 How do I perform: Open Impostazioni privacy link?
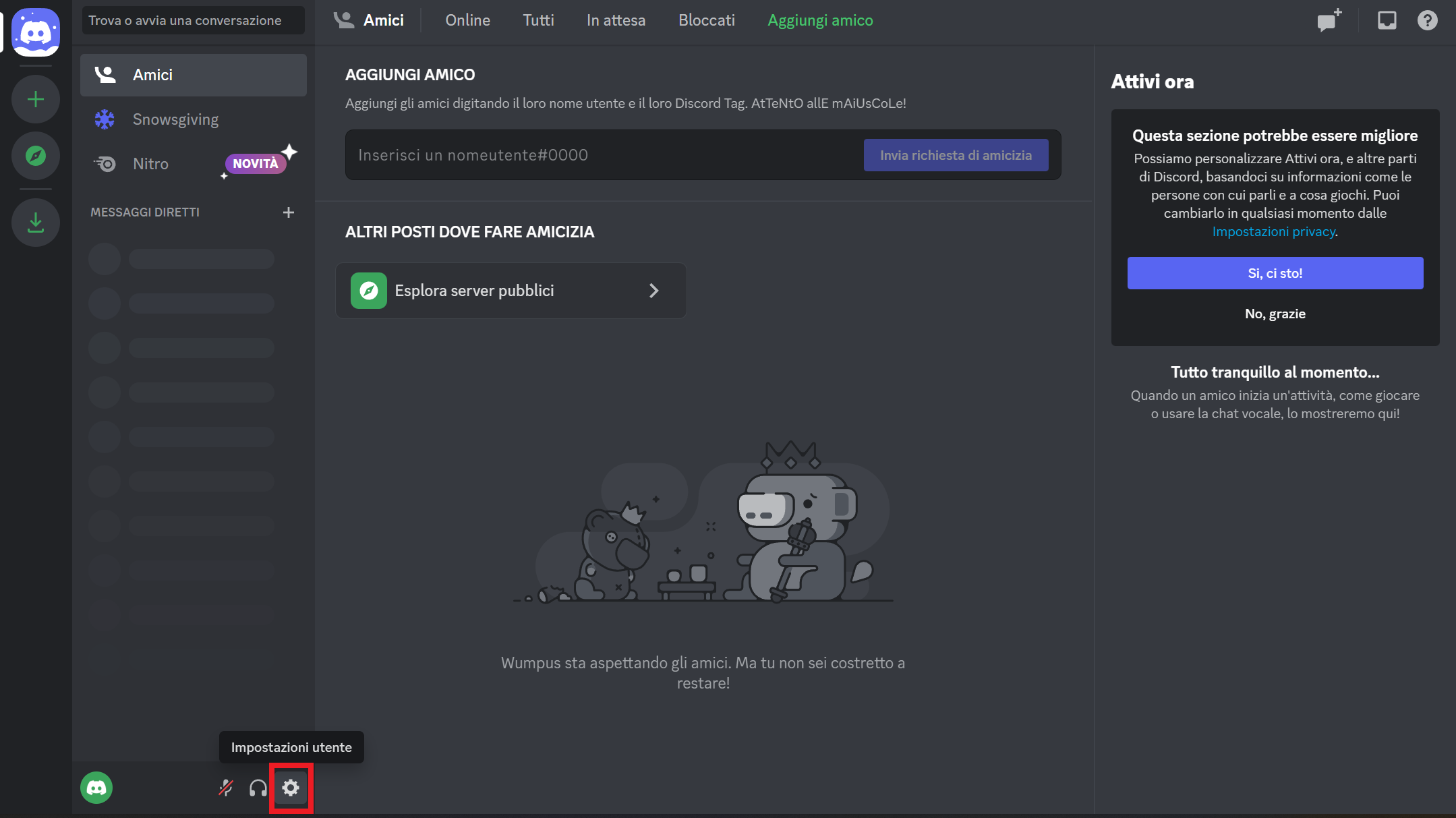1274,231
